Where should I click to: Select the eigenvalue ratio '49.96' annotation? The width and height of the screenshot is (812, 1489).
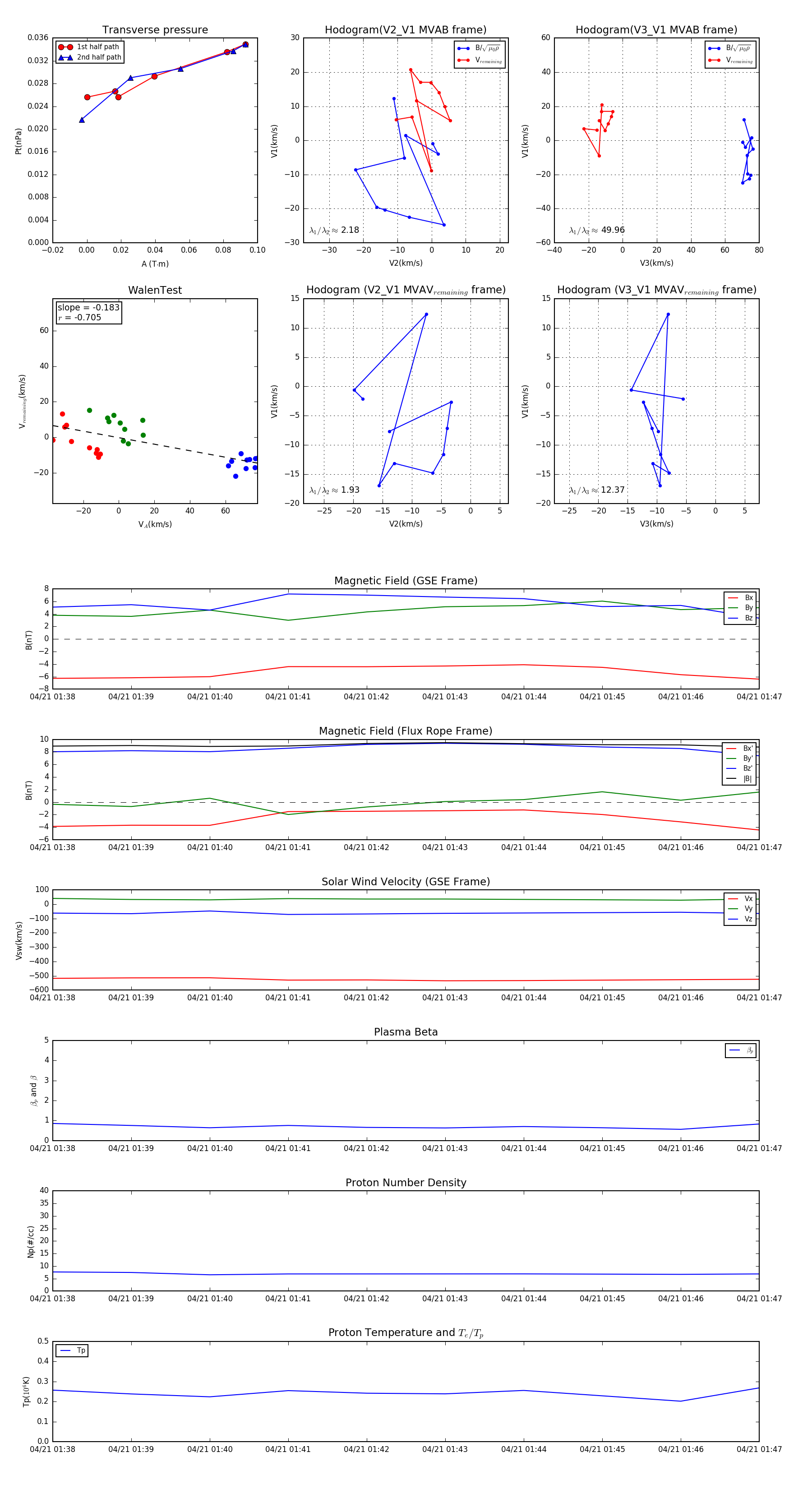click(596, 230)
